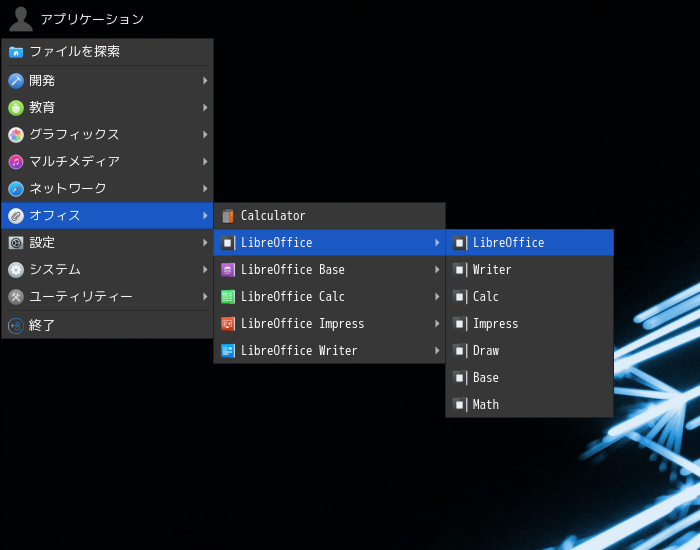The image size is (700, 550).
Task: Expand the 教育 submenu arrow
Action: click(205, 108)
